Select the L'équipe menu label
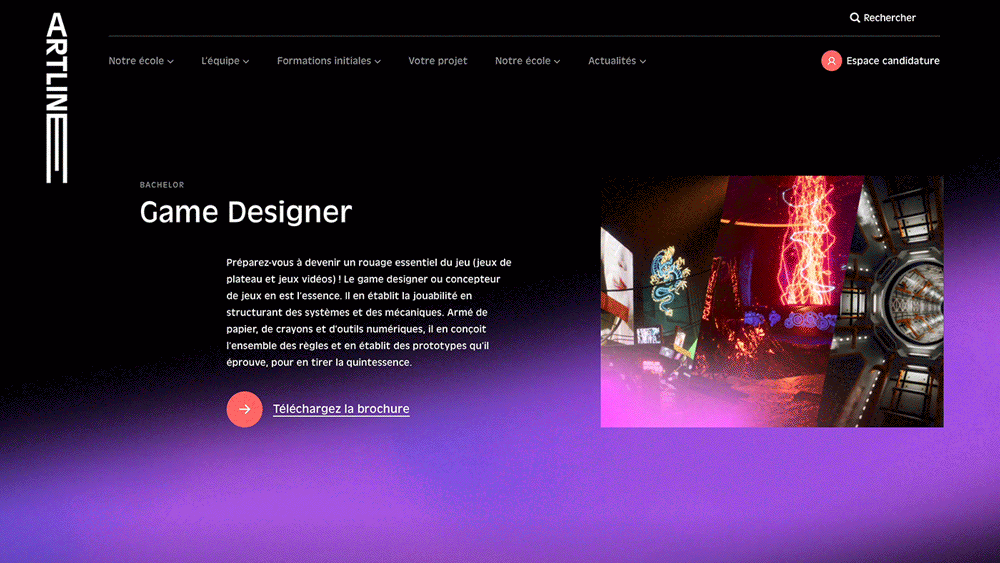 click(220, 61)
